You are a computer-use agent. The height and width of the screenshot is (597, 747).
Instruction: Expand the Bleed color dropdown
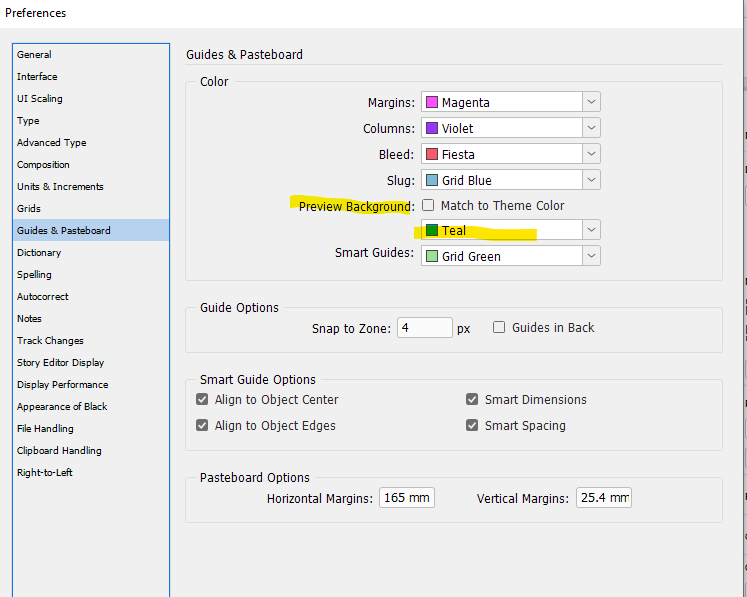(592, 154)
